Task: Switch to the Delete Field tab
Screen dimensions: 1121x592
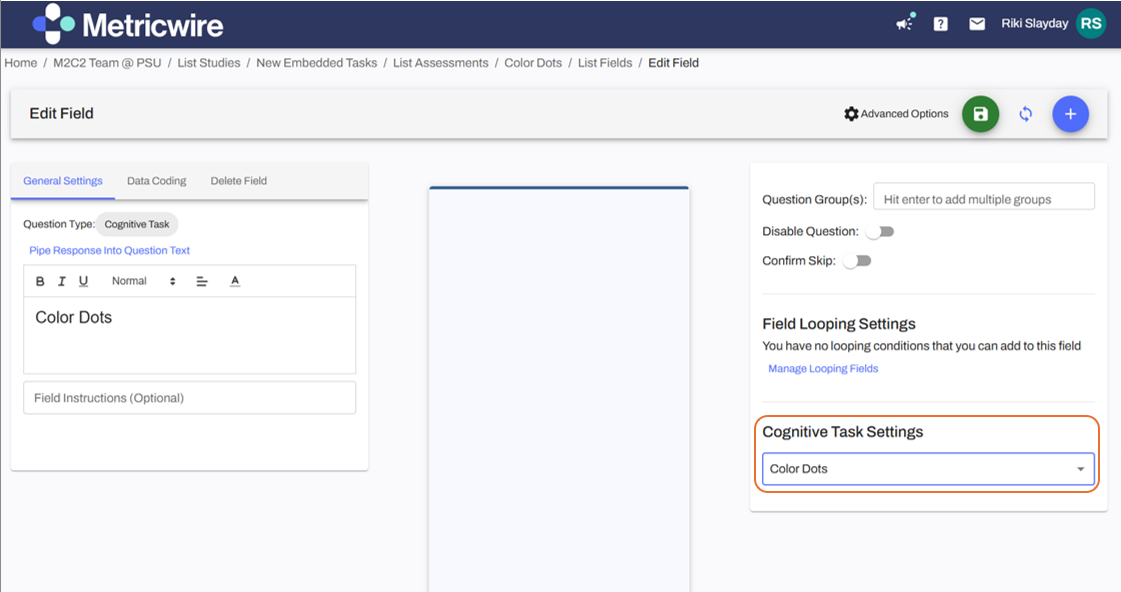Action: (x=238, y=181)
